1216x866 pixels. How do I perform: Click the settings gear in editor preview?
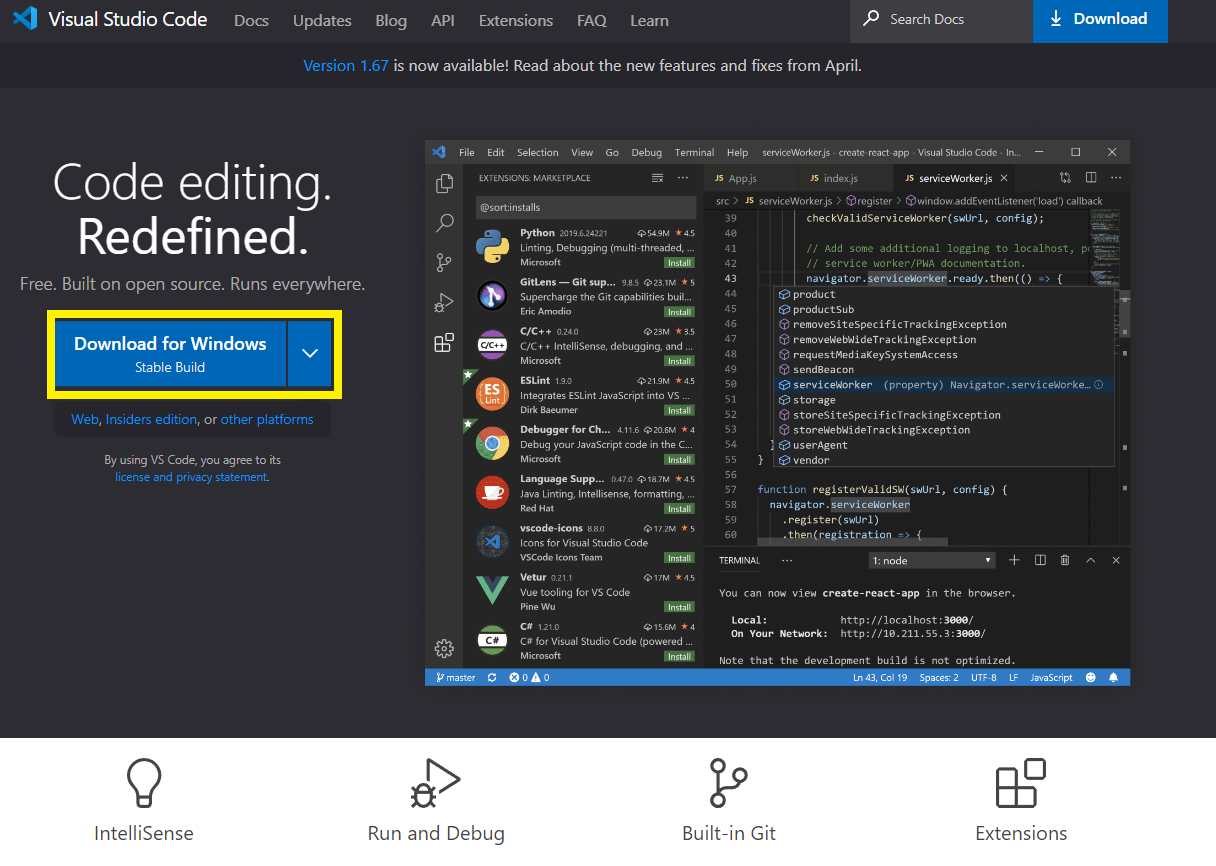444,648
